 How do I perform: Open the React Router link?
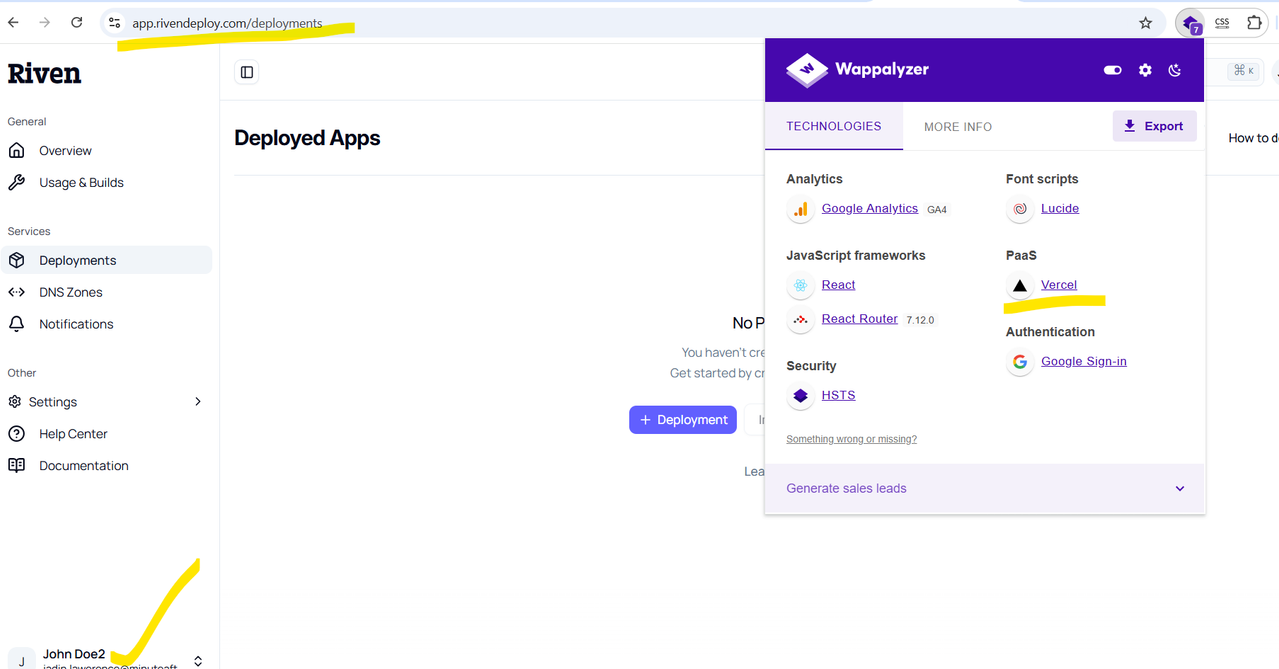(x=860, y=319)
